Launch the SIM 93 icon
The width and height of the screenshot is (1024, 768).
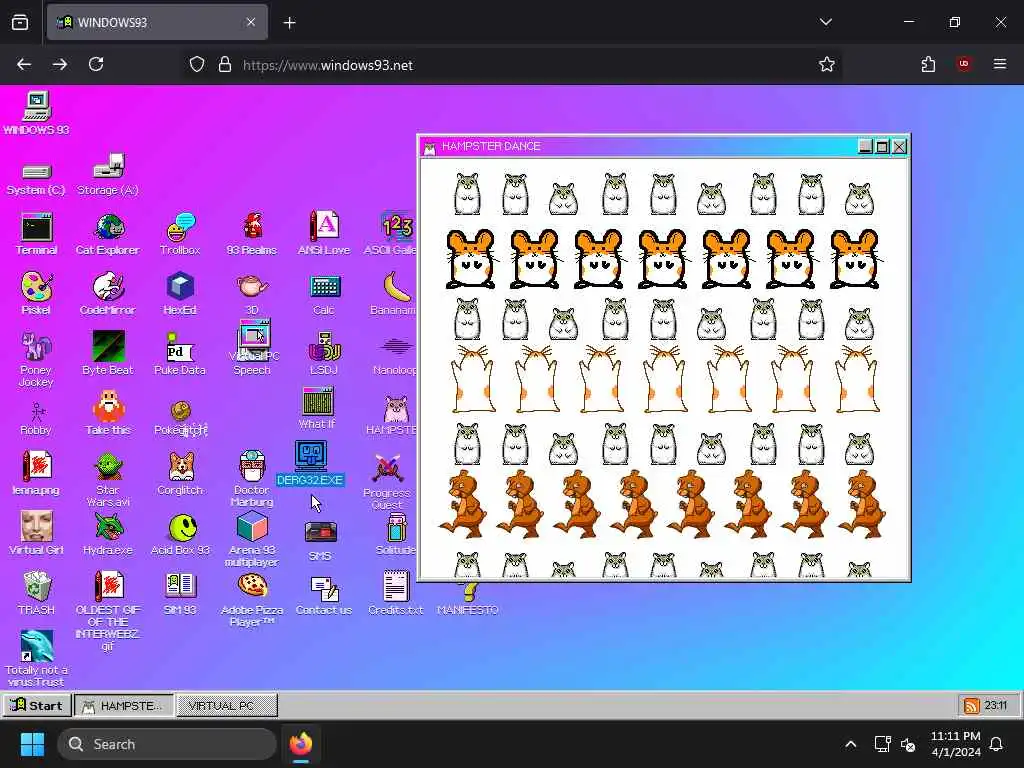click(180, 594)
